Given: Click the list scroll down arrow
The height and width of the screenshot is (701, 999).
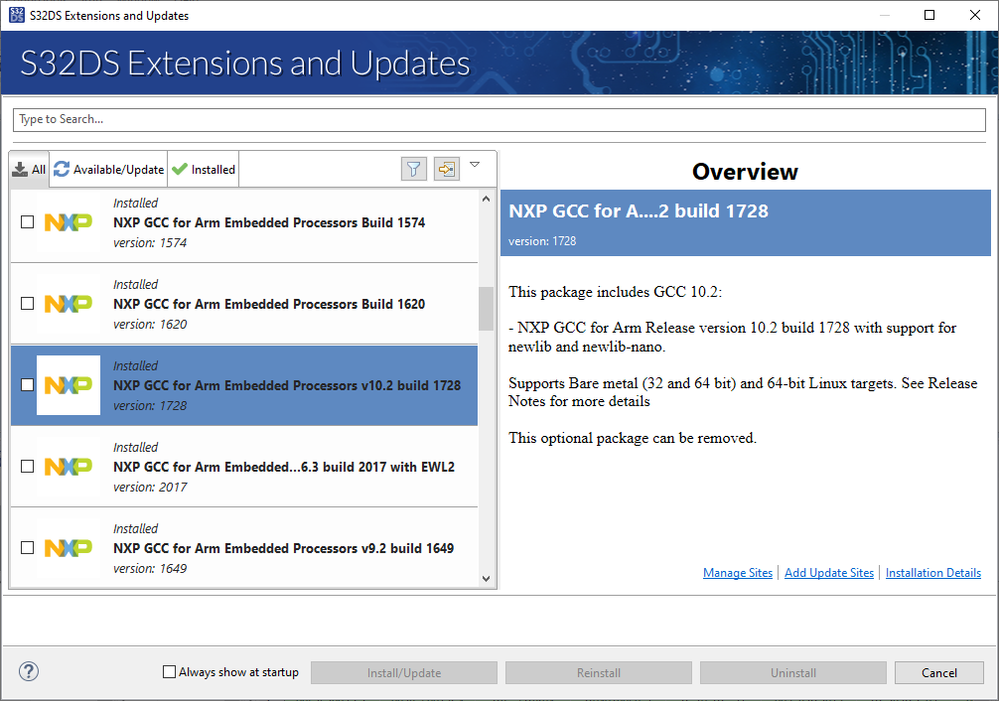Looking at the screenshot, I should [486, 579].
